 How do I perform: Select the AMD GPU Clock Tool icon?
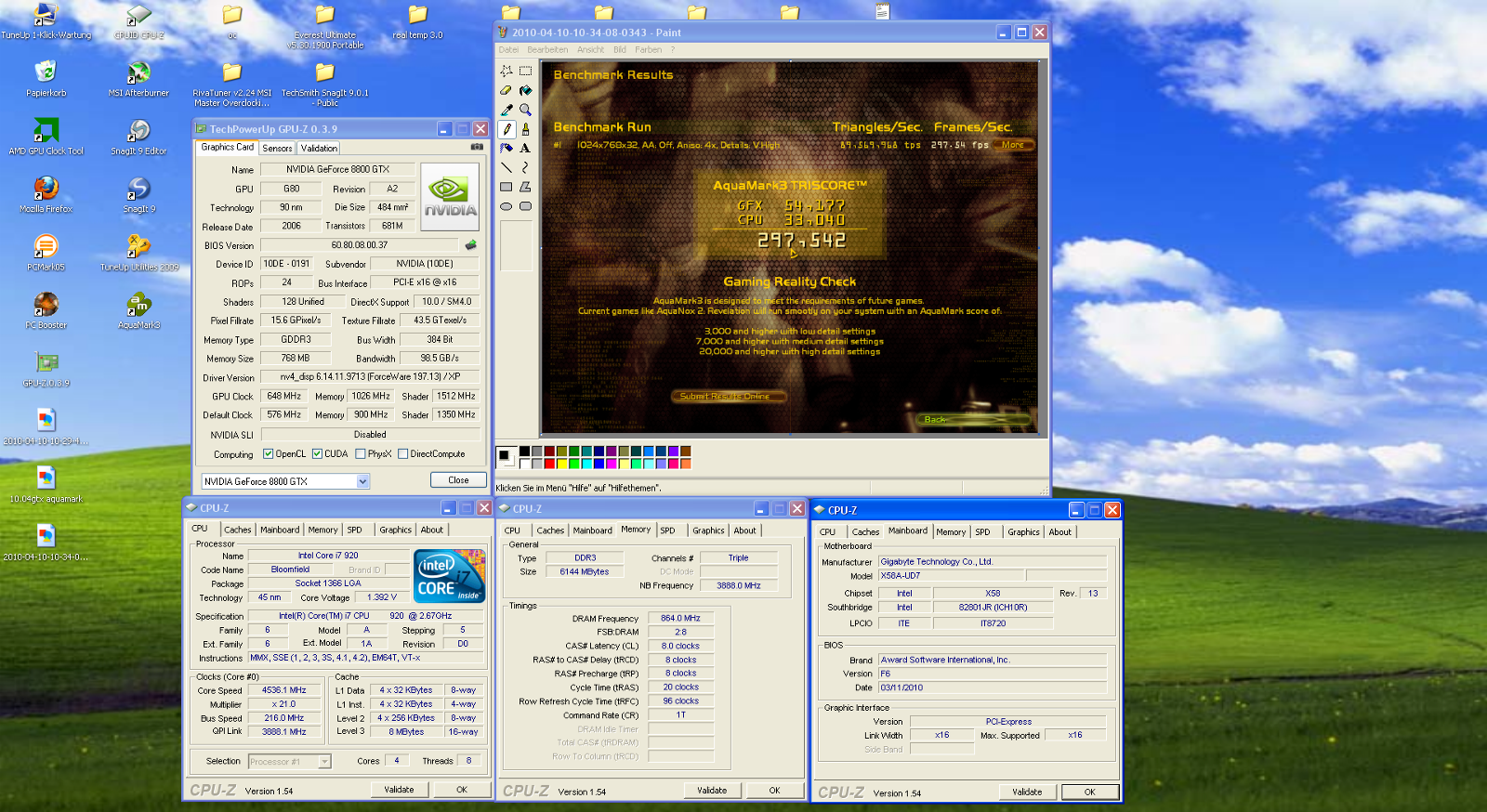tap(46, 137)
